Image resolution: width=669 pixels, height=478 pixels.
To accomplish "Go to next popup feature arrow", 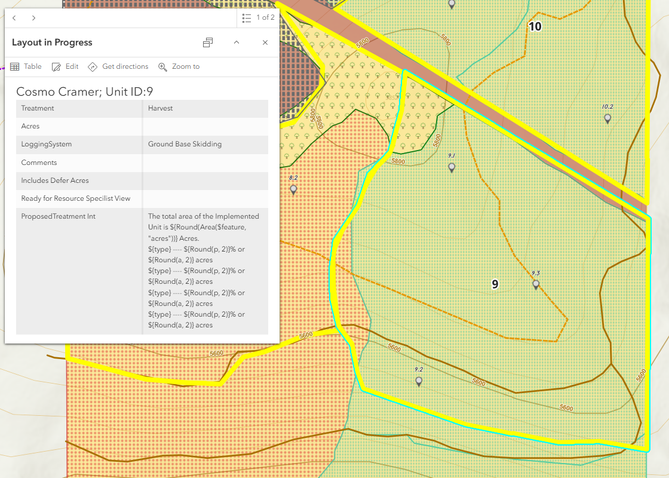I will pyautogui.click(x=33, y=18).
